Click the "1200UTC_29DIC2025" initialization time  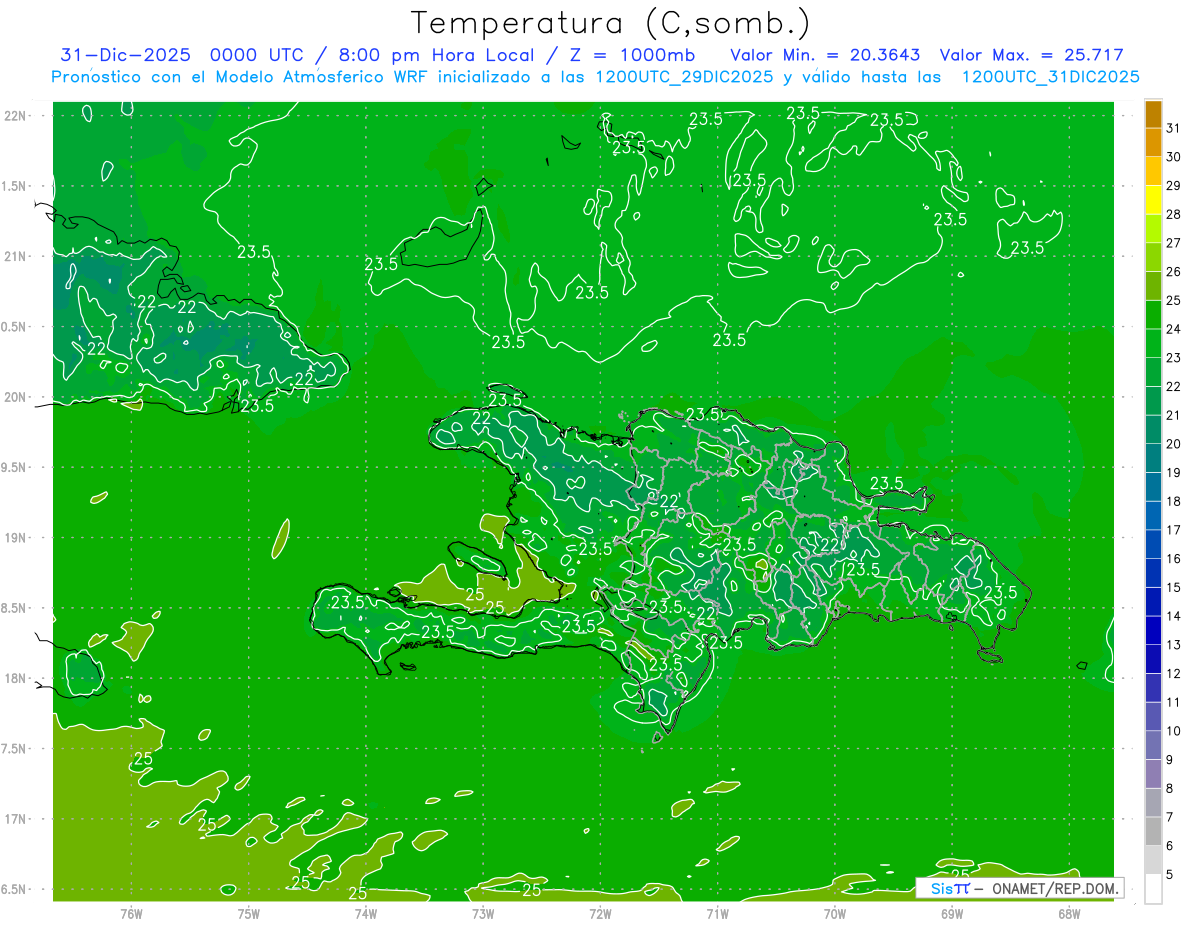tap(682, 77)
